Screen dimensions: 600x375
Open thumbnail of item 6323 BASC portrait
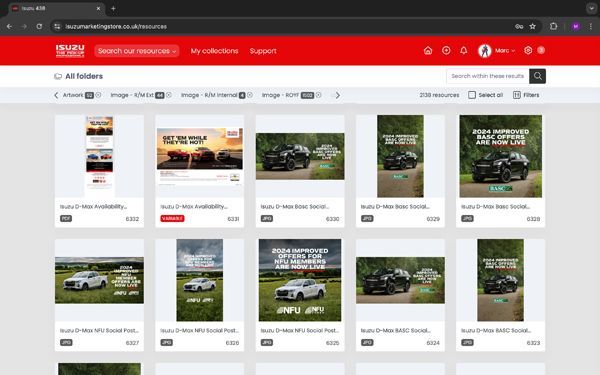501,280
